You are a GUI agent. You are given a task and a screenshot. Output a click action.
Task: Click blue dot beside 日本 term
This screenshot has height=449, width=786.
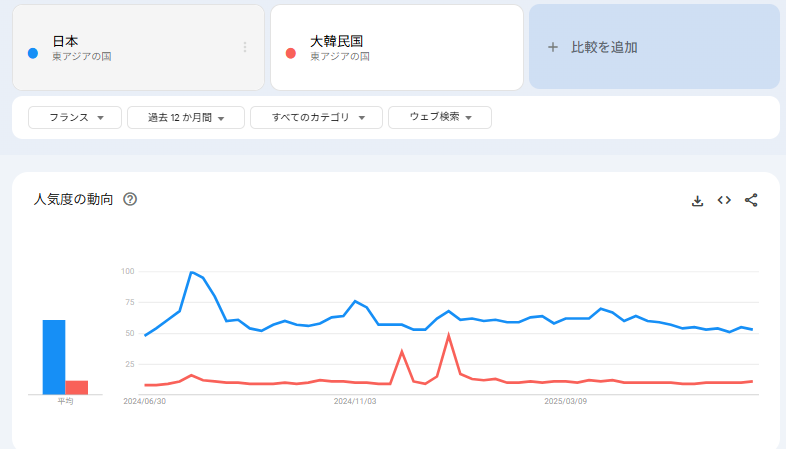[33, 53]
